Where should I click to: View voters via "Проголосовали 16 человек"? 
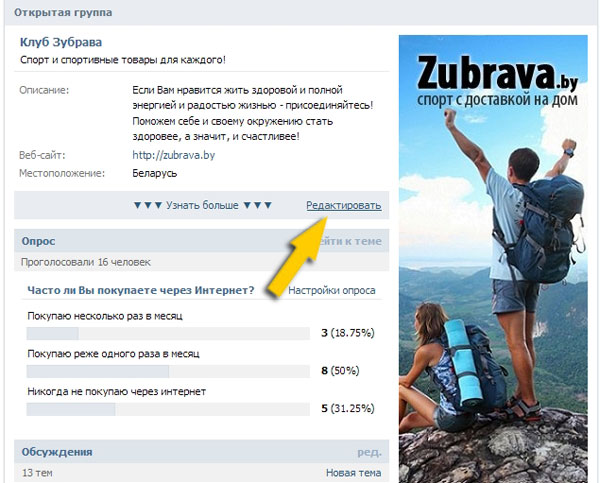click(86, 262)
